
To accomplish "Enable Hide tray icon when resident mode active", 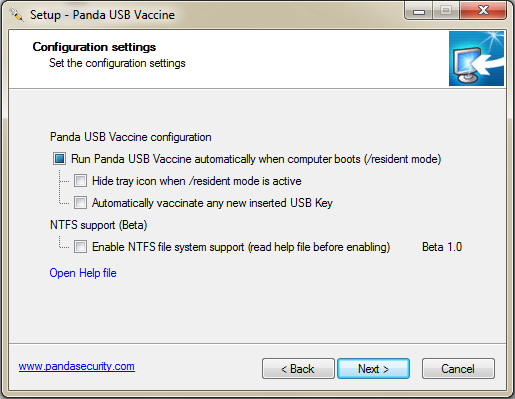I will click(x=80, y=181).
